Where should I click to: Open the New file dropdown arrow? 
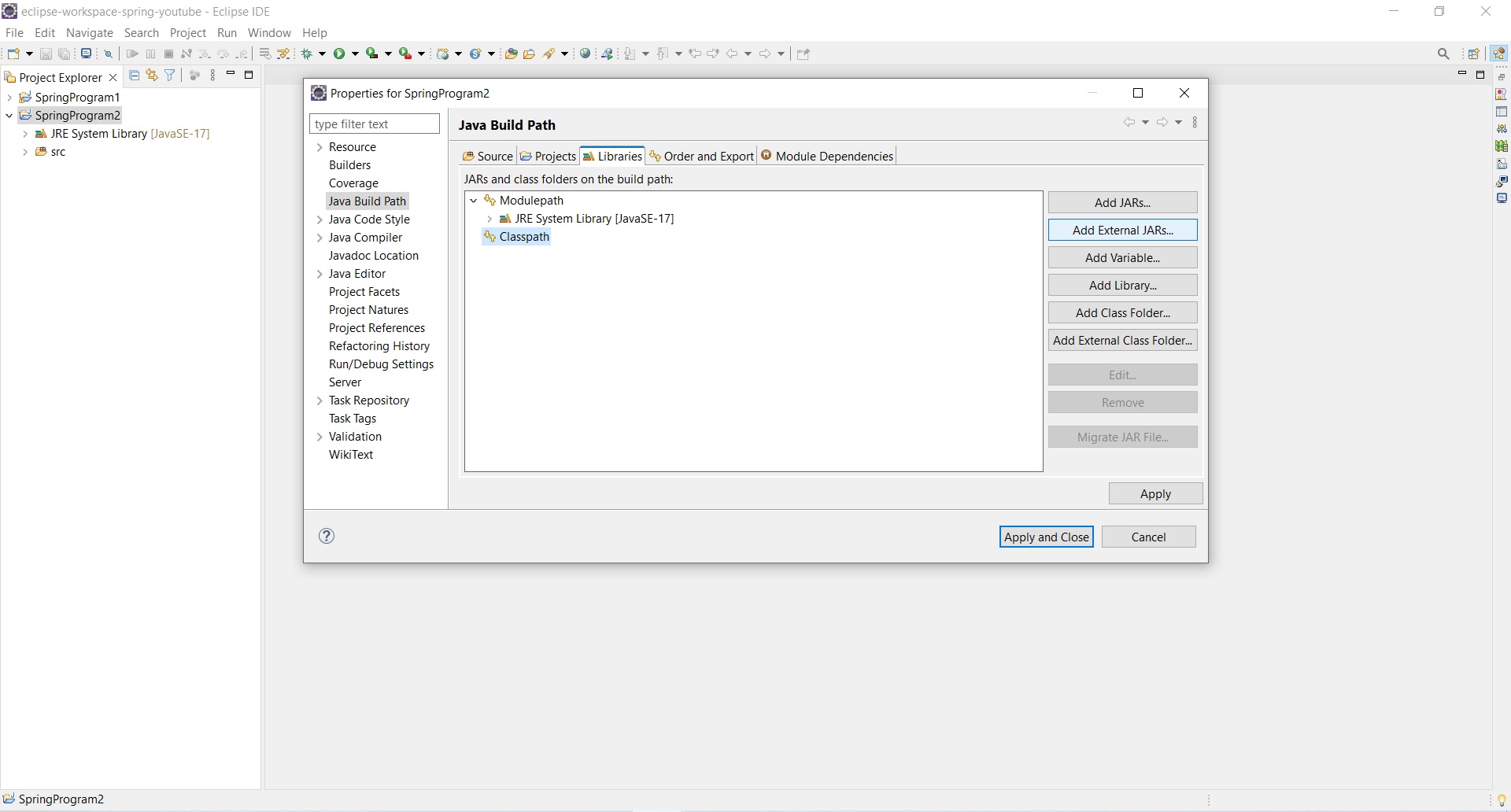tap(29, 54)
